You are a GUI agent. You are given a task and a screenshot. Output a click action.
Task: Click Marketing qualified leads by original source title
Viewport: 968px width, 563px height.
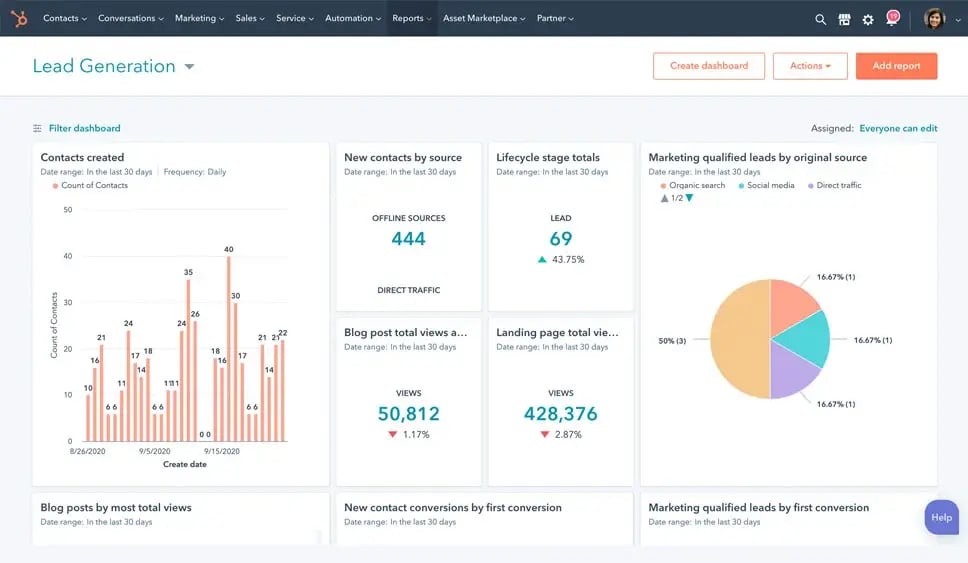coord(757,157)
